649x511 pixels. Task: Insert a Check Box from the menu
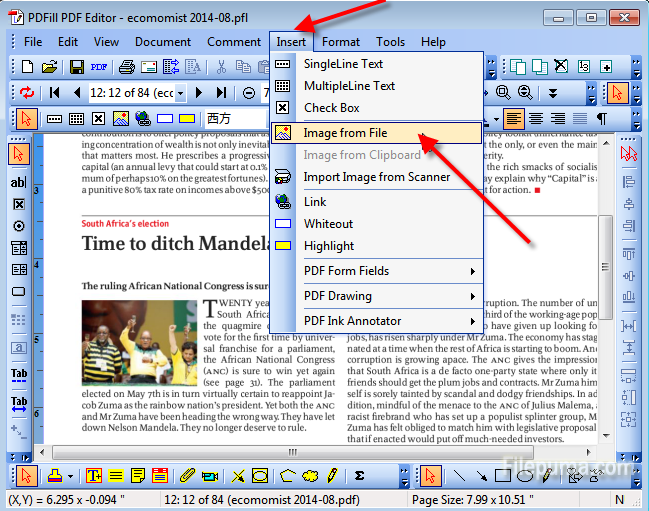click(331, 108)
